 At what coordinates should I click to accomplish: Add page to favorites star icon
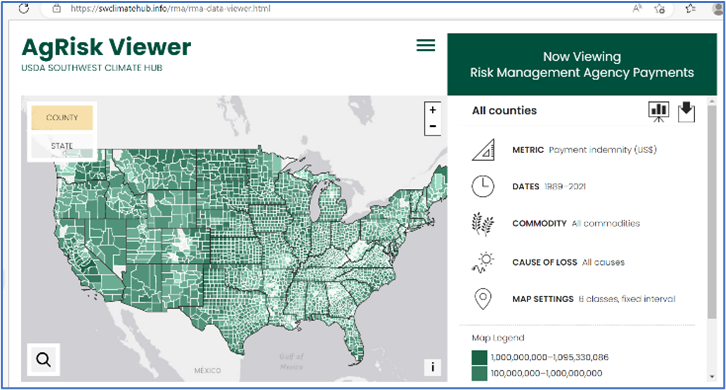click(660, 8)
